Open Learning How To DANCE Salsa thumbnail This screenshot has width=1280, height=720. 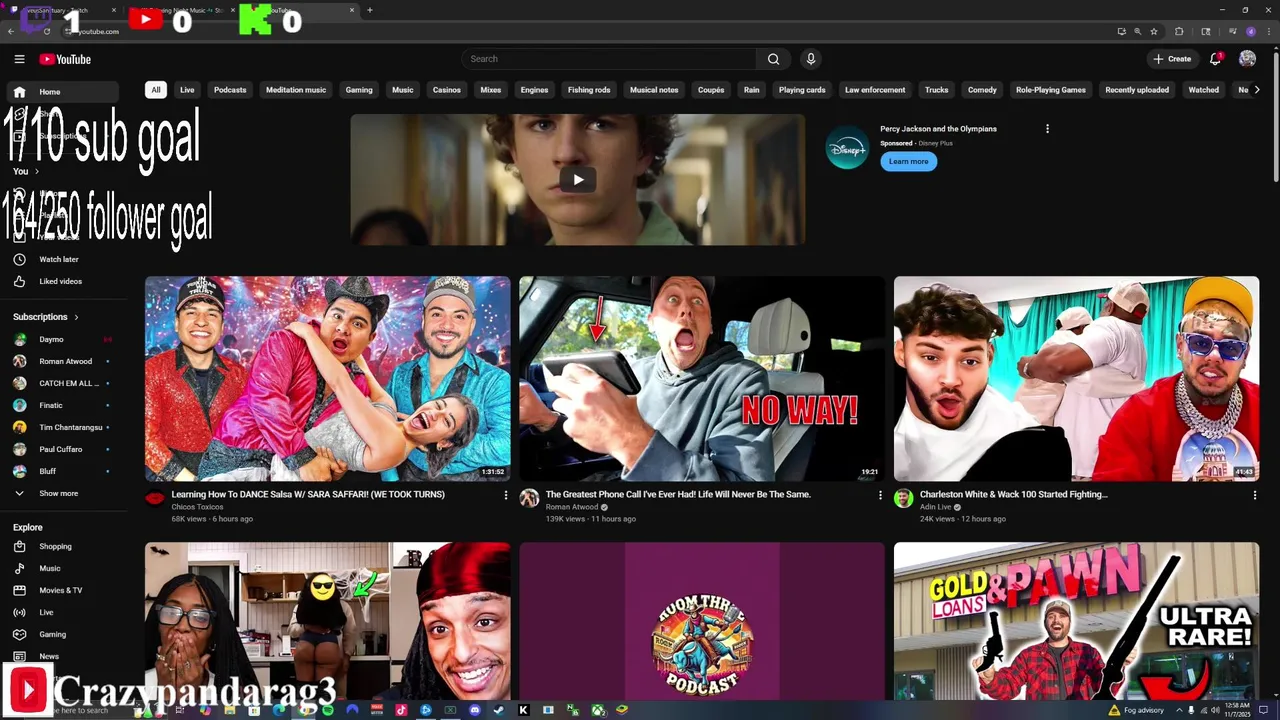327,379
